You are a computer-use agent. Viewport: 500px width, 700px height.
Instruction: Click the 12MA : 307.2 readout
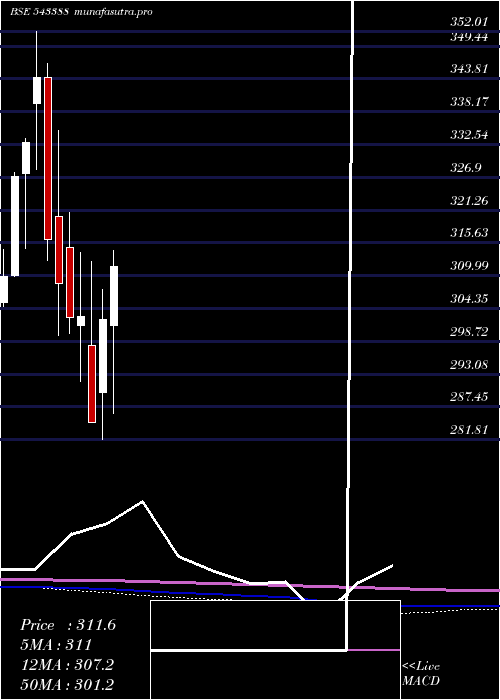(x=67, y=665)
